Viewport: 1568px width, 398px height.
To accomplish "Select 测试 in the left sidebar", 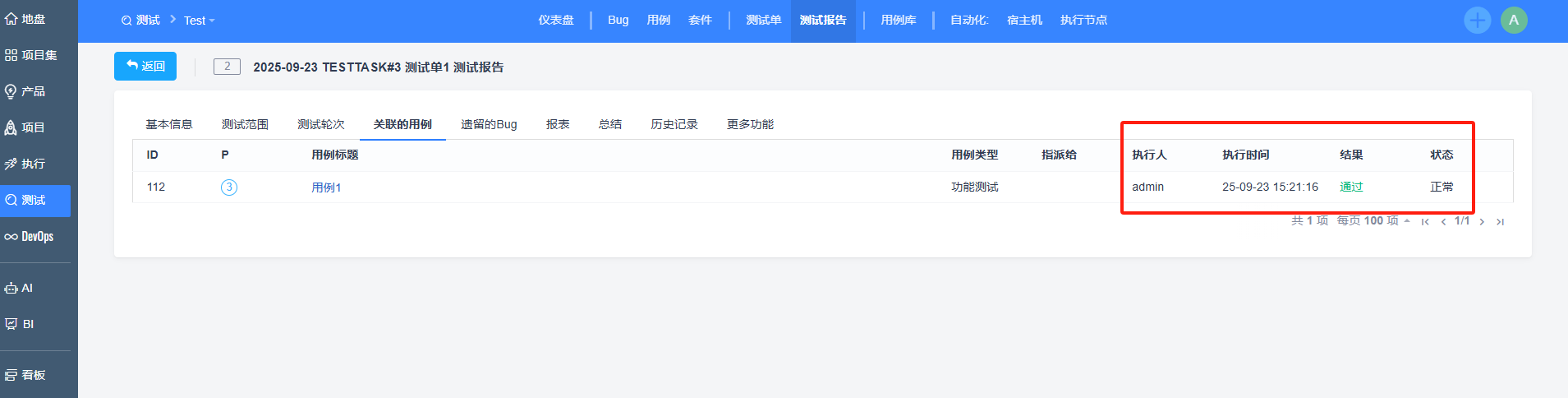I will click(x=35, y=201).
